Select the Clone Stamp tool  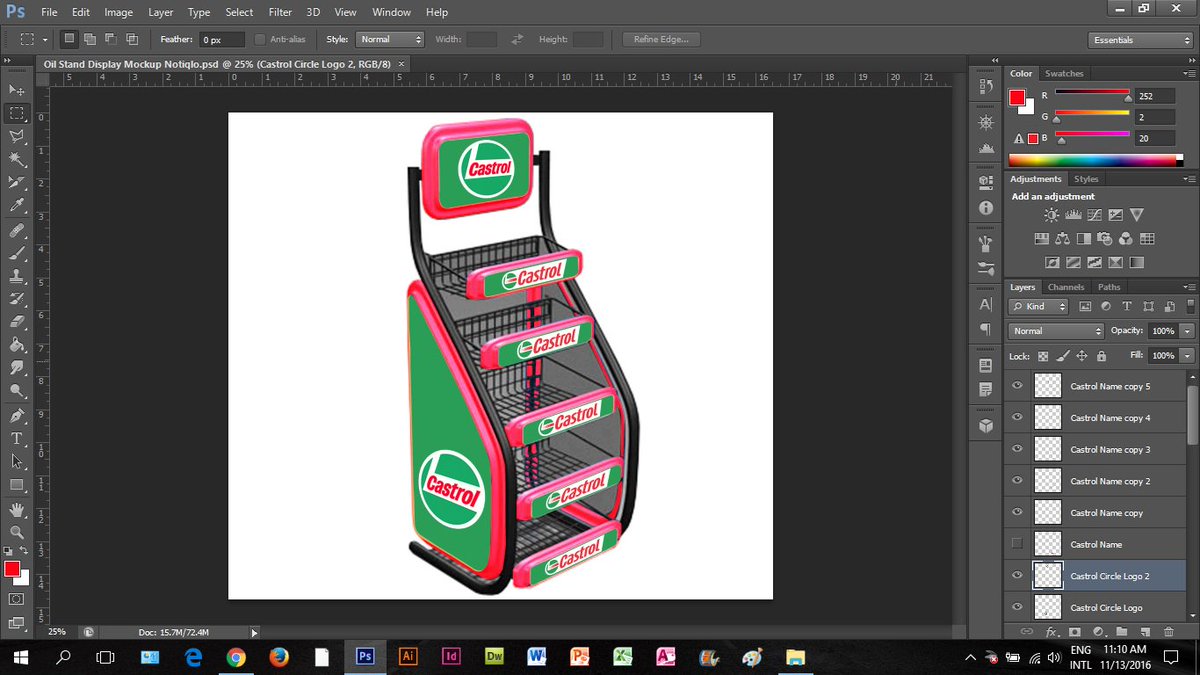[17, 276]
